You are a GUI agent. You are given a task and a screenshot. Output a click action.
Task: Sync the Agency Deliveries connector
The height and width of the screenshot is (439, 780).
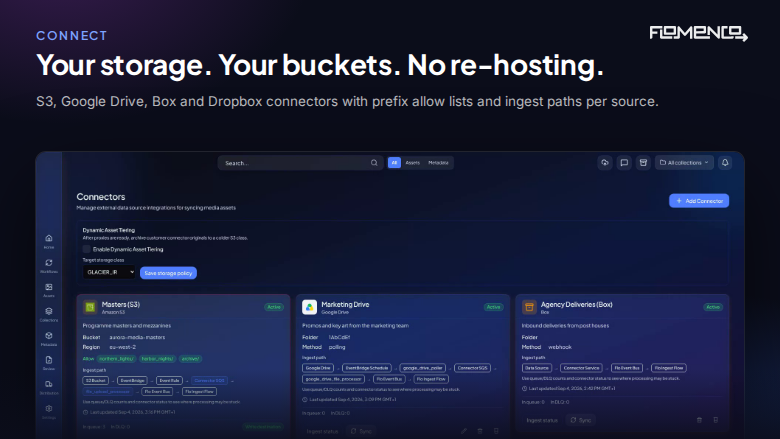pos(581,420)
